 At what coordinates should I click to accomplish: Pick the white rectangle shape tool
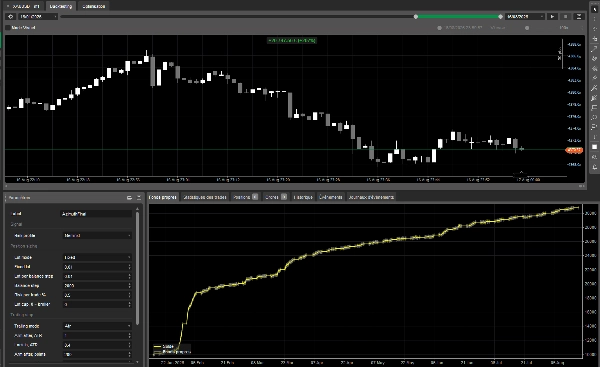point(595,147)
